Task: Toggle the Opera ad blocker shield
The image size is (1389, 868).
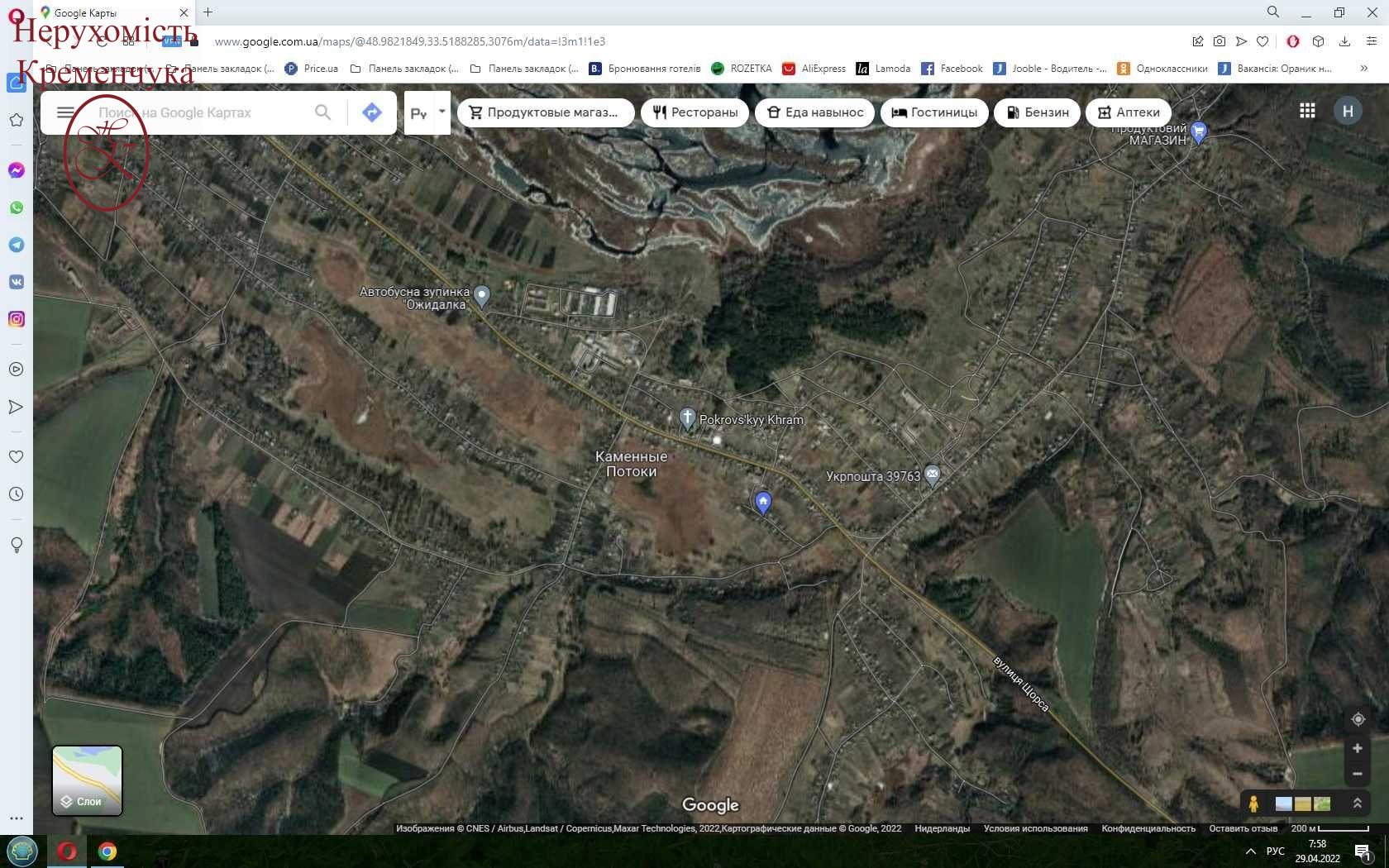Action: point(1293,41)
